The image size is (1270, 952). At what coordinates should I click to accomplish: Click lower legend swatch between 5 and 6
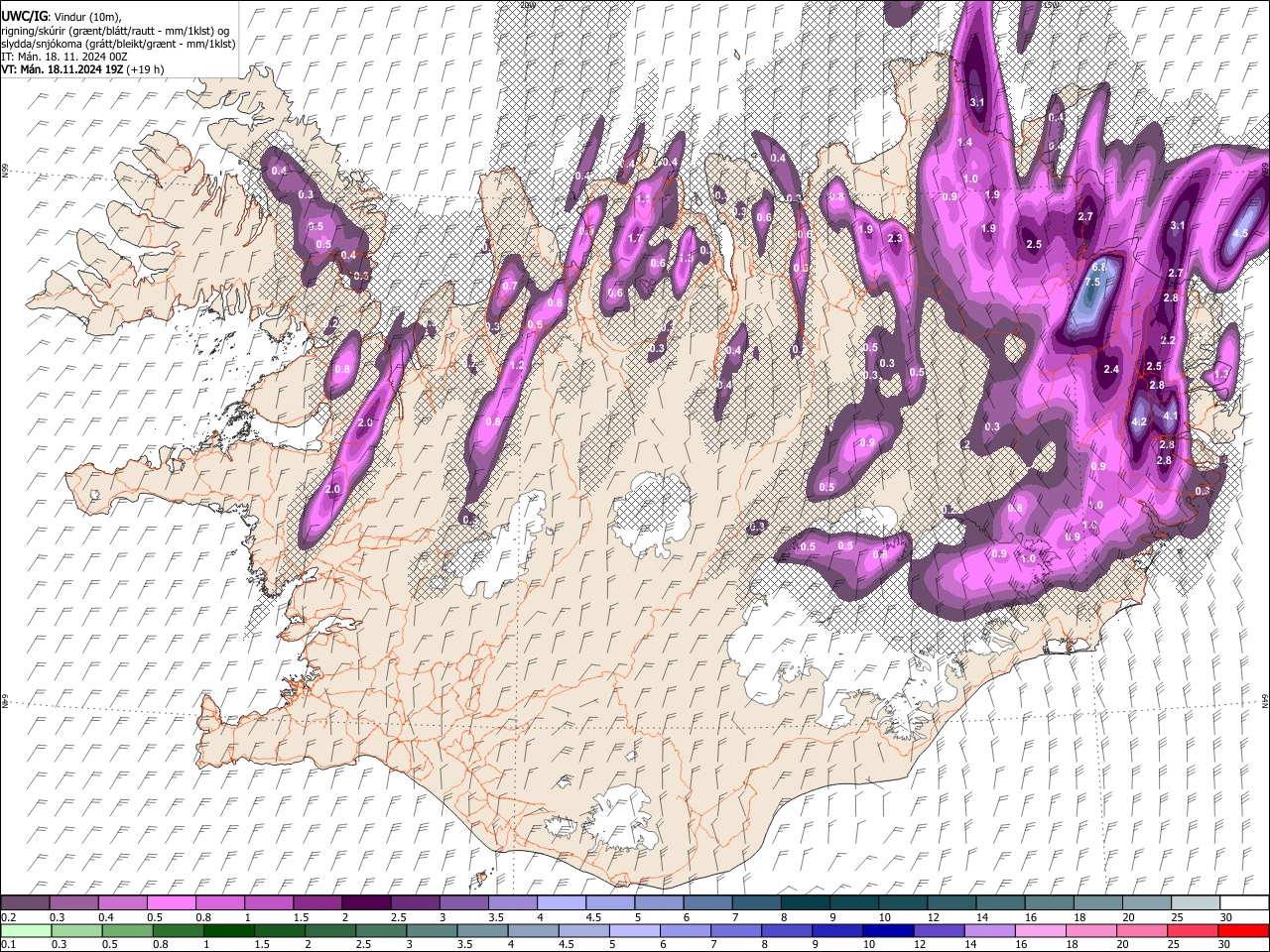coord(635,930)
